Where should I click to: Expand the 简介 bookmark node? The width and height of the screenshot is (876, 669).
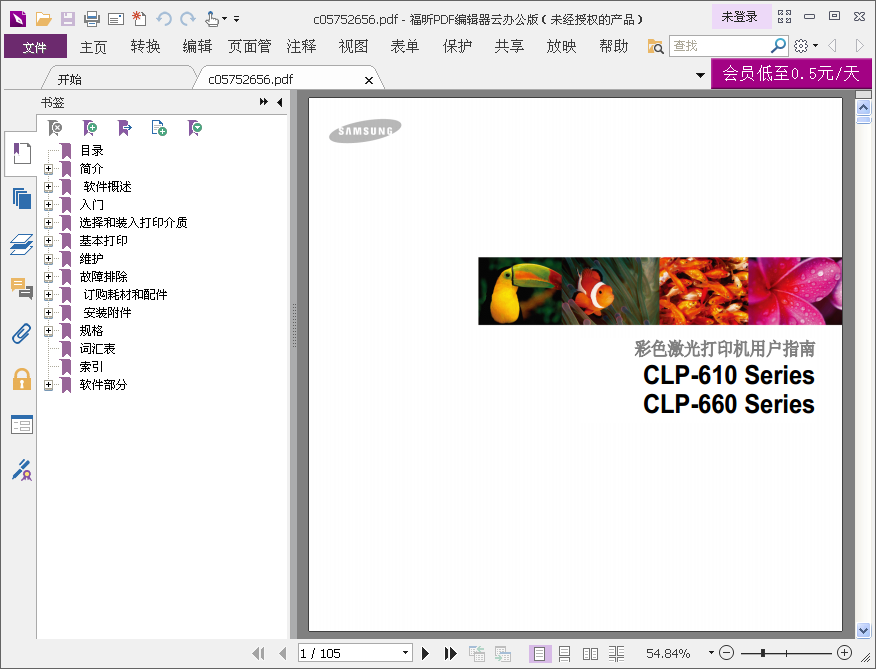(48, 168)
